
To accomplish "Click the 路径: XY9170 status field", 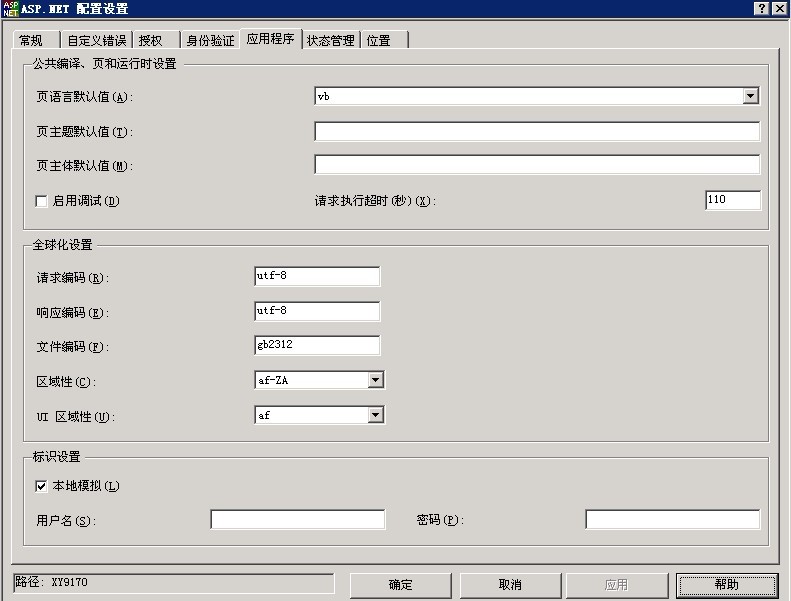I will (x=173, y=583).
